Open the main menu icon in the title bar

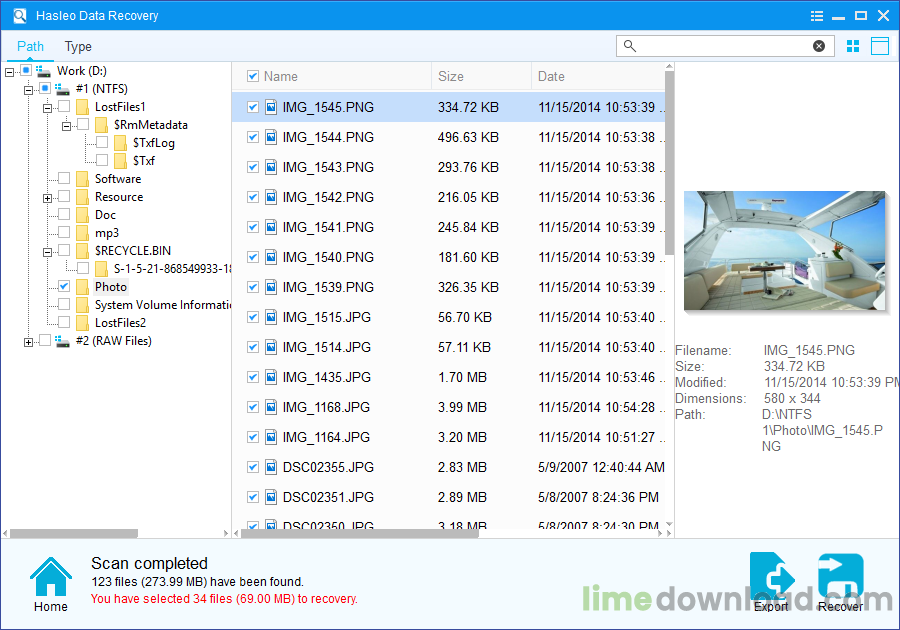(x=817, y=15)
